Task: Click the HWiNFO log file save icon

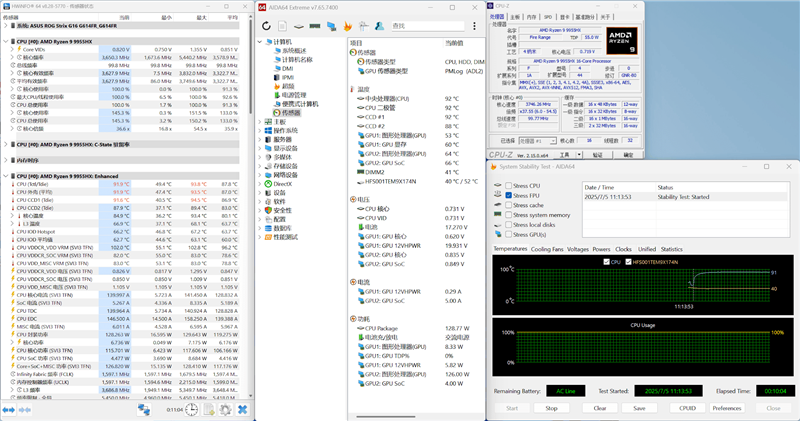Action: click(x=209, y=409)
